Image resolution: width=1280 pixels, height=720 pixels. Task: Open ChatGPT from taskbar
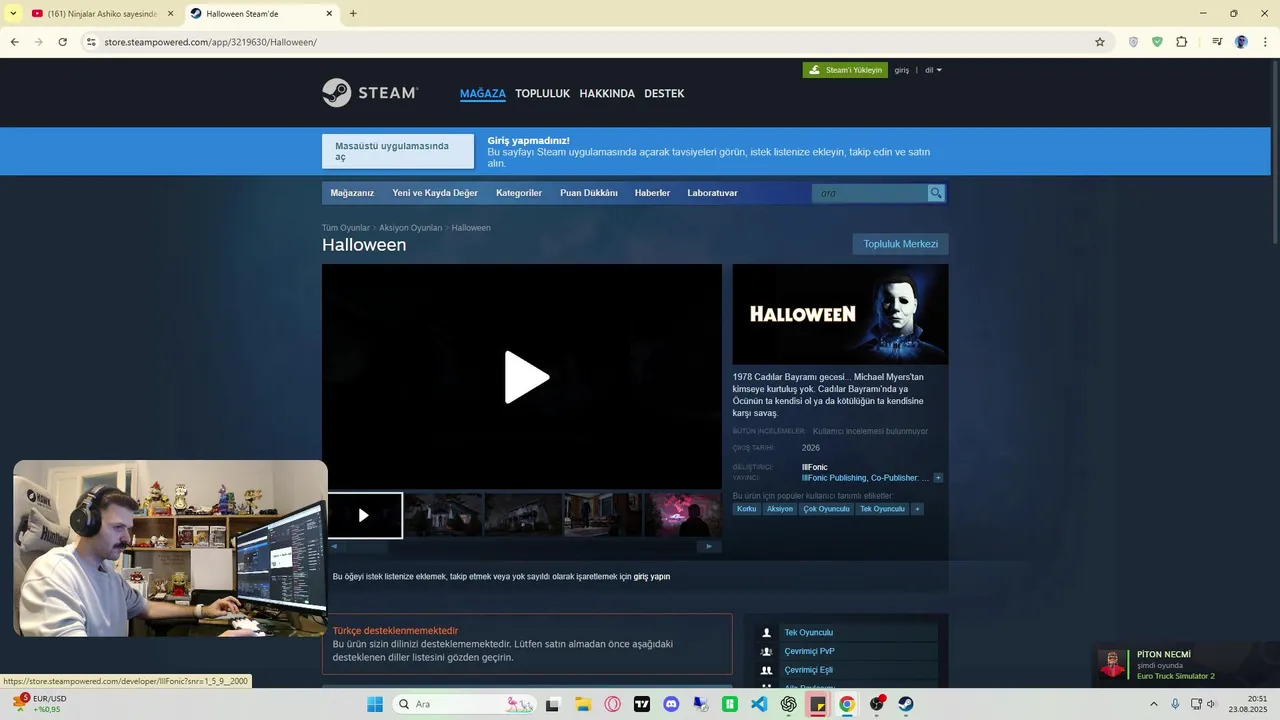[x=788, y=704]
